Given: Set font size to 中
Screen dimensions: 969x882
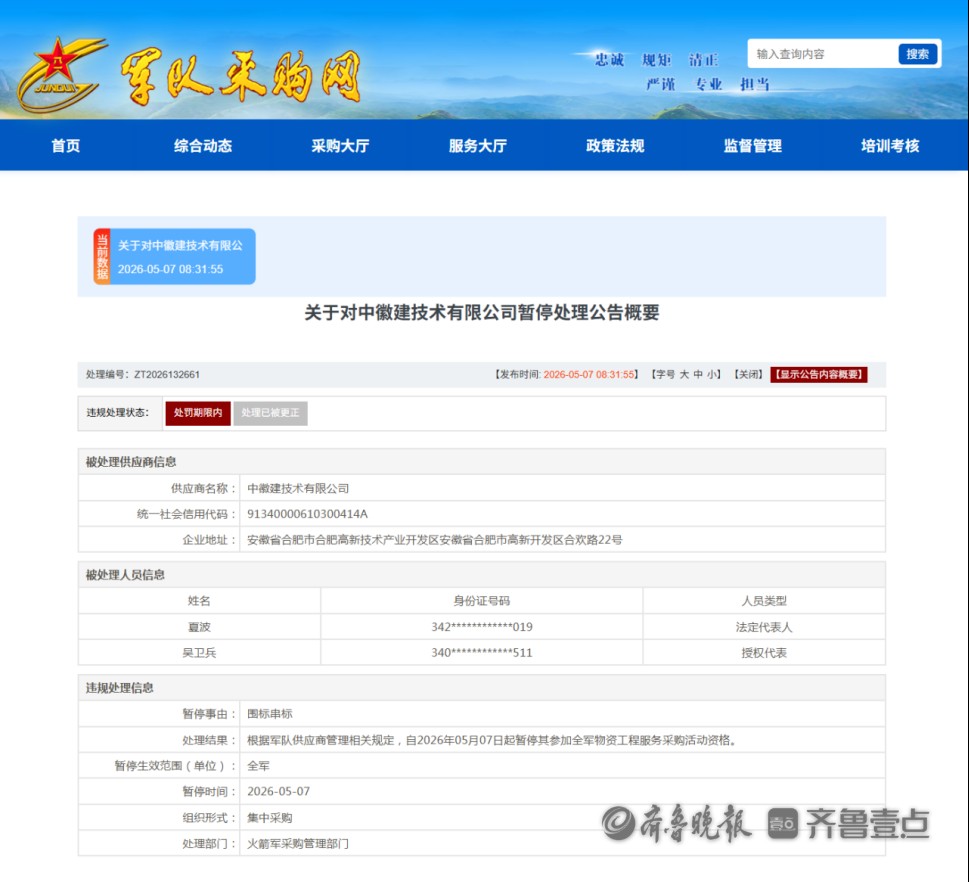Looking at the screenshot, I should pos(698,375).
